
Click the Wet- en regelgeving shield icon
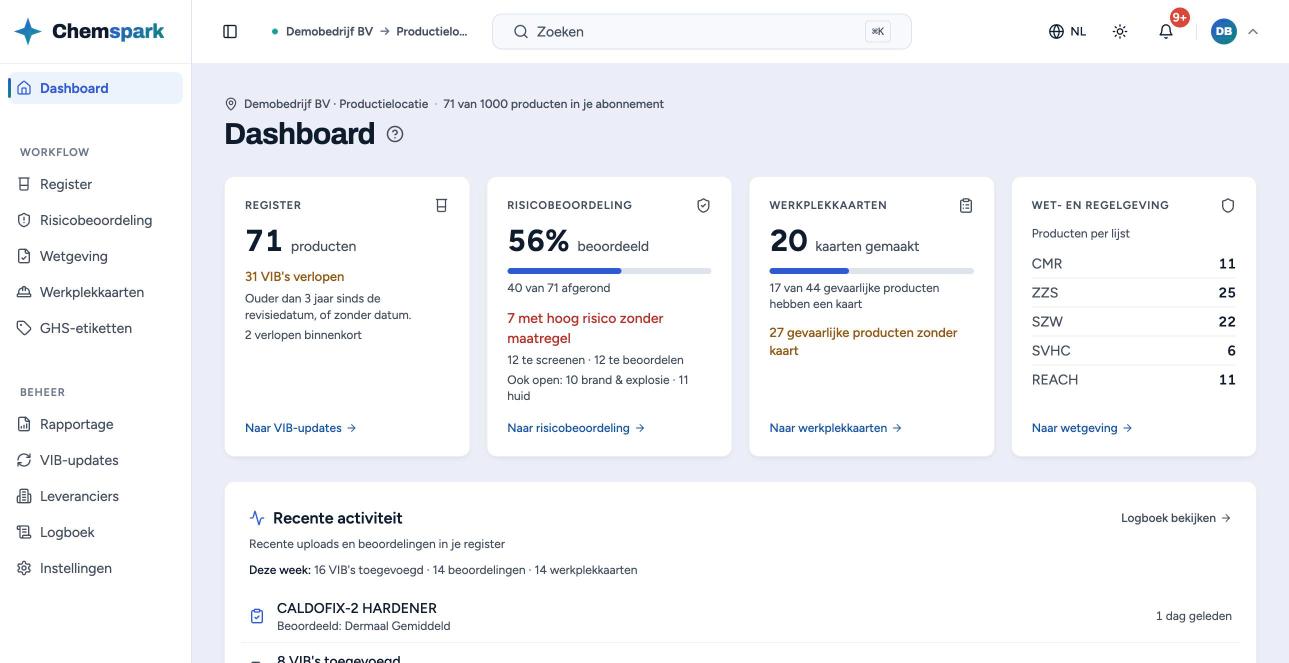tap(1228, 205)
